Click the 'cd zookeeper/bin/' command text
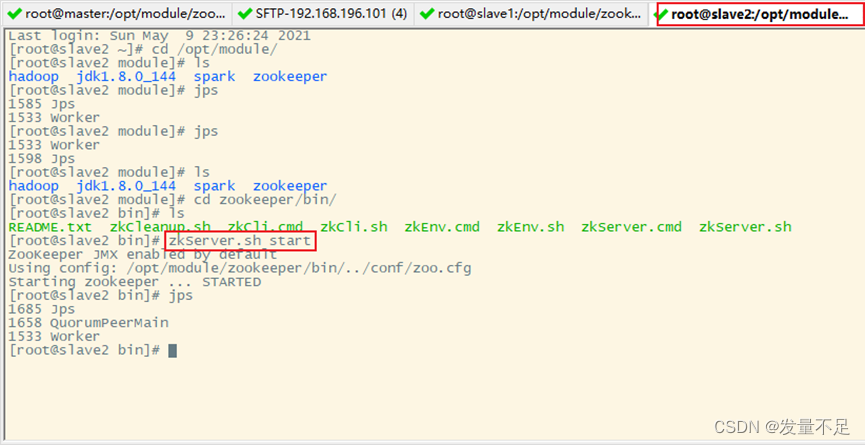 pyautogui.click(x=265, y=200)
